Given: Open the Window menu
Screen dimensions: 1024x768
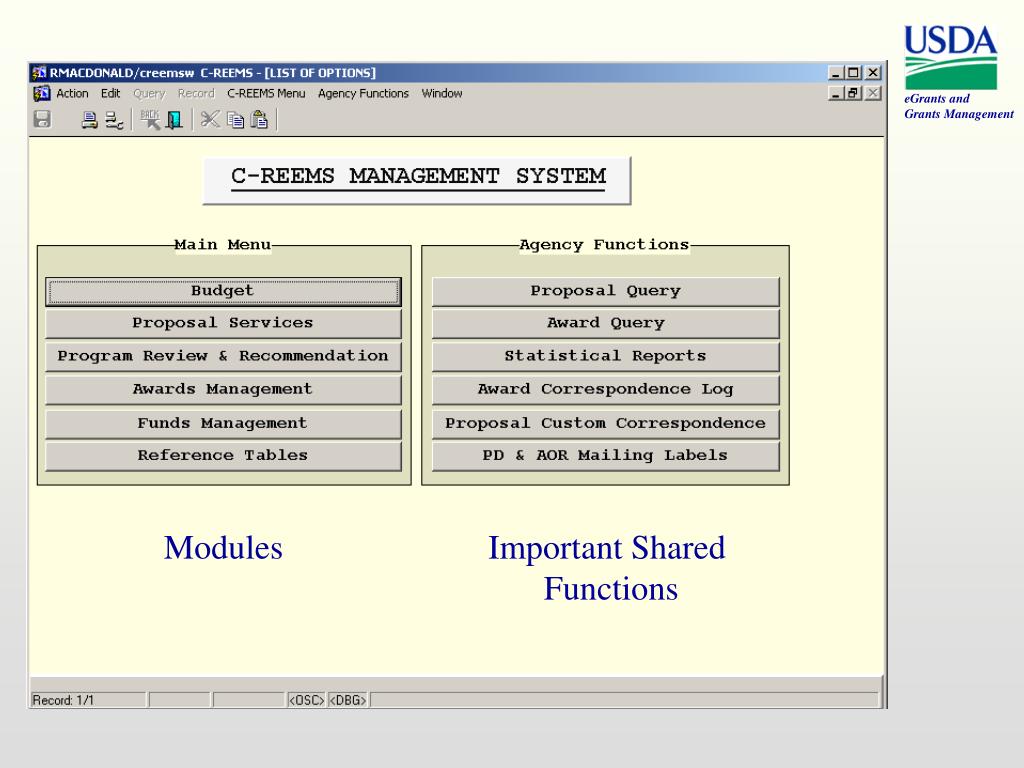Looking at the screenshot, I should tap(441, 93).
